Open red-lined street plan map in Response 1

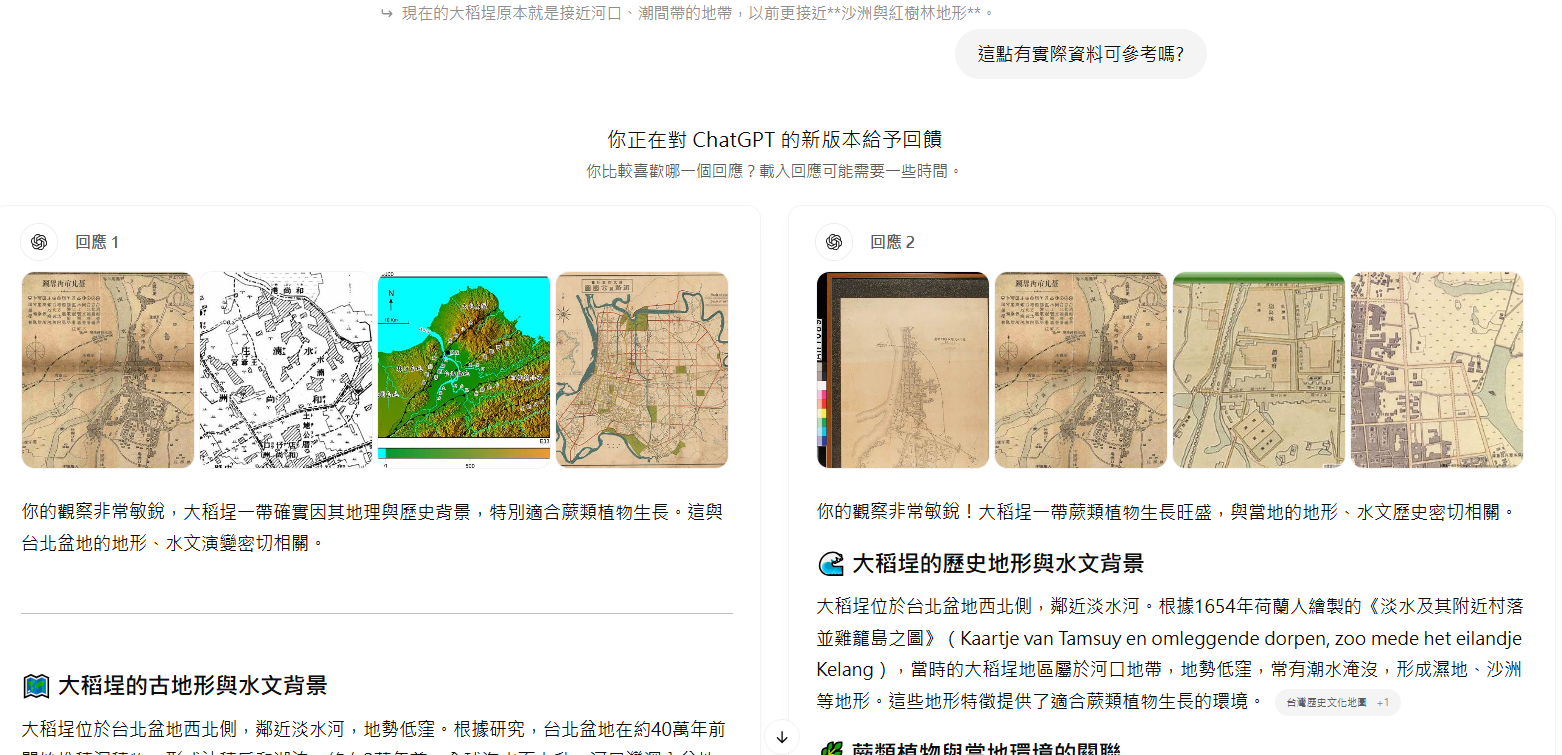tap(642, 370)
